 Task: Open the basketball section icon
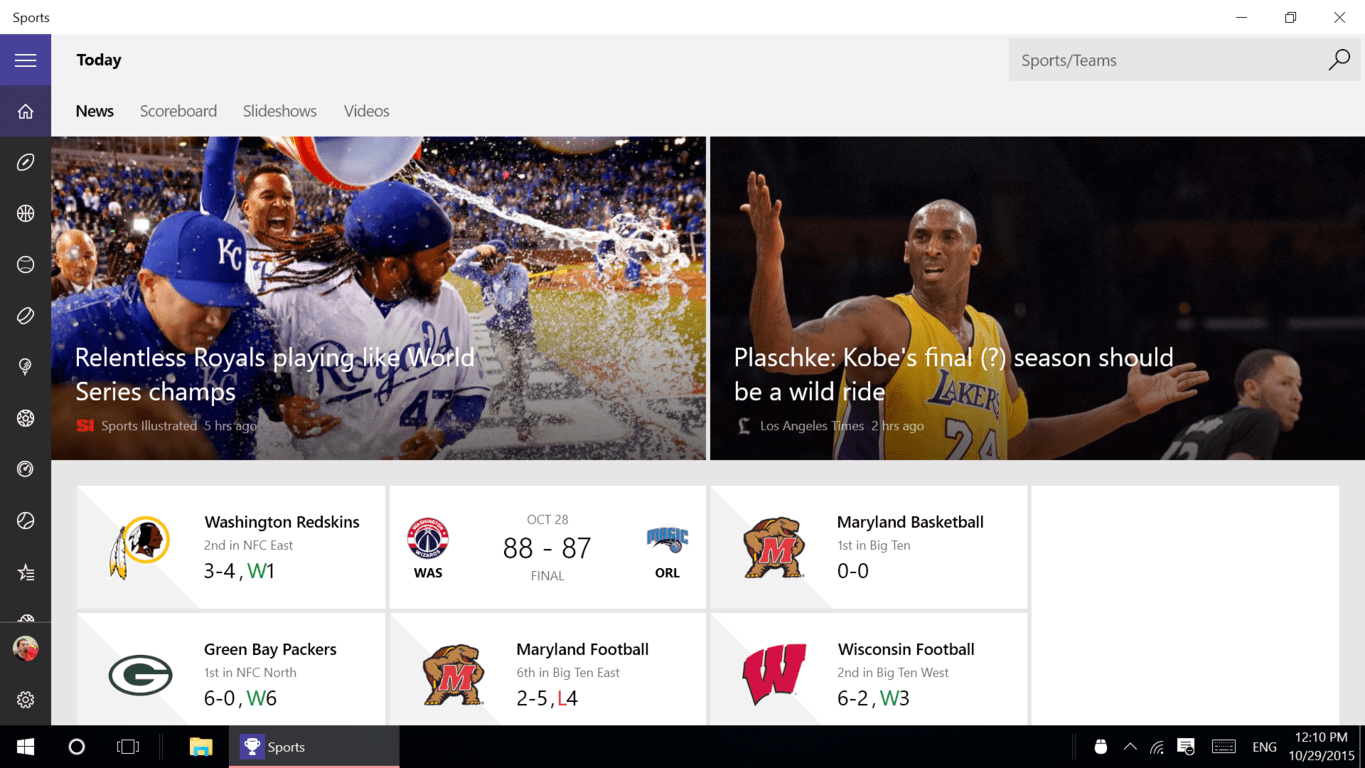tap(25, 213)
